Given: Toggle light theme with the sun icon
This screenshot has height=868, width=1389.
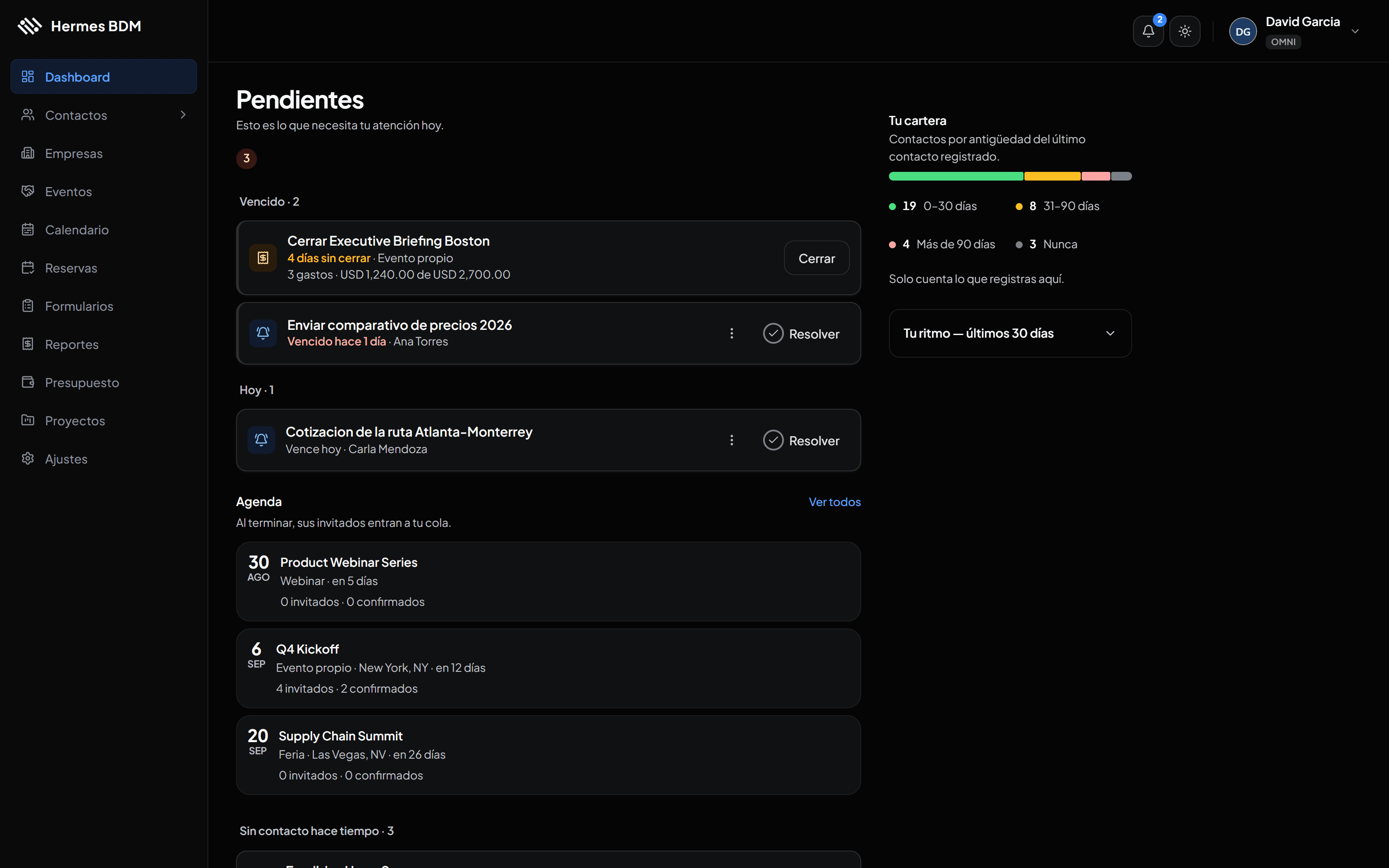Looking at the screenshot, I should 1185,31.
